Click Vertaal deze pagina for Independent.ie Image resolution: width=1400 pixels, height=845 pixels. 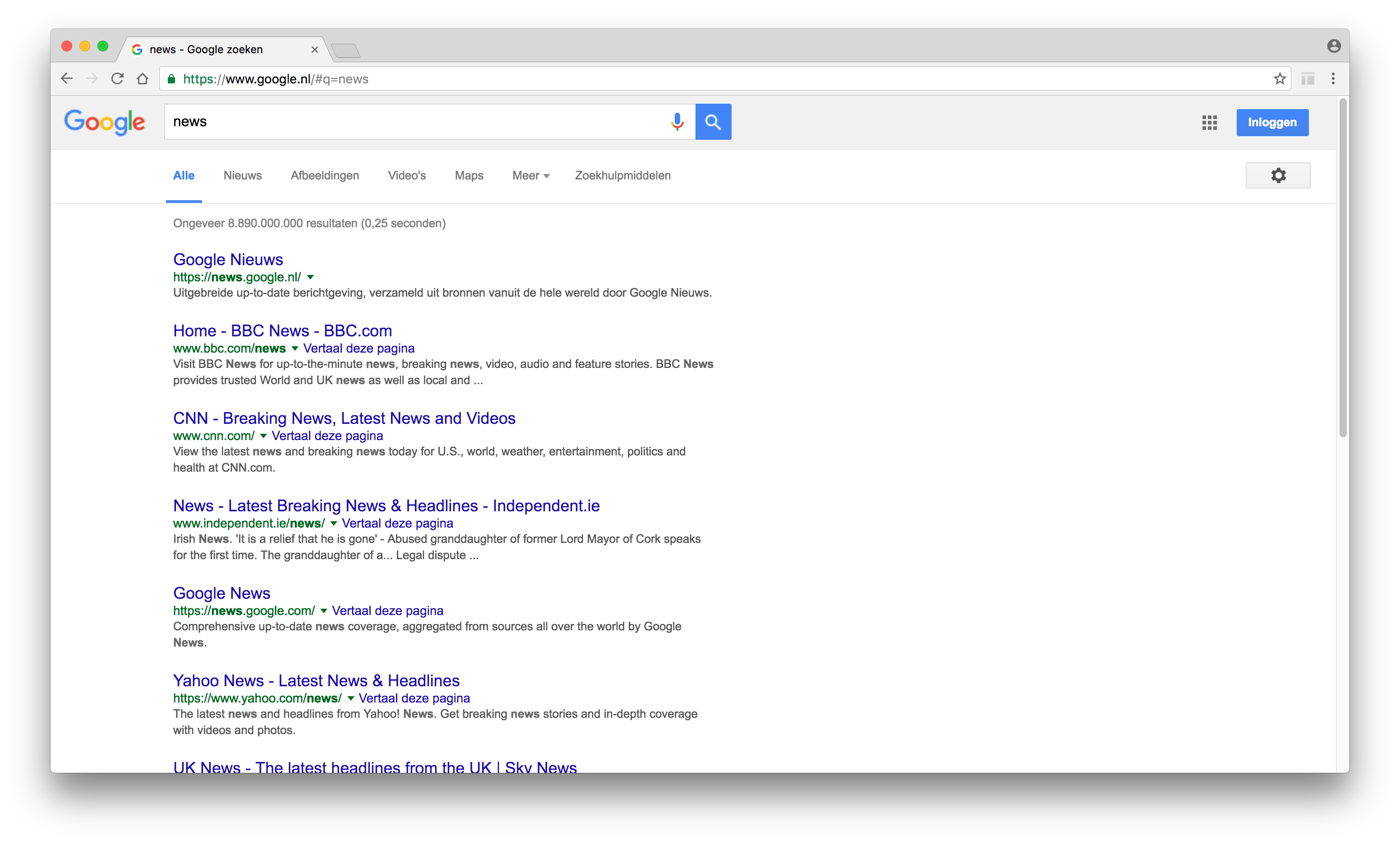tap(398, 523)
